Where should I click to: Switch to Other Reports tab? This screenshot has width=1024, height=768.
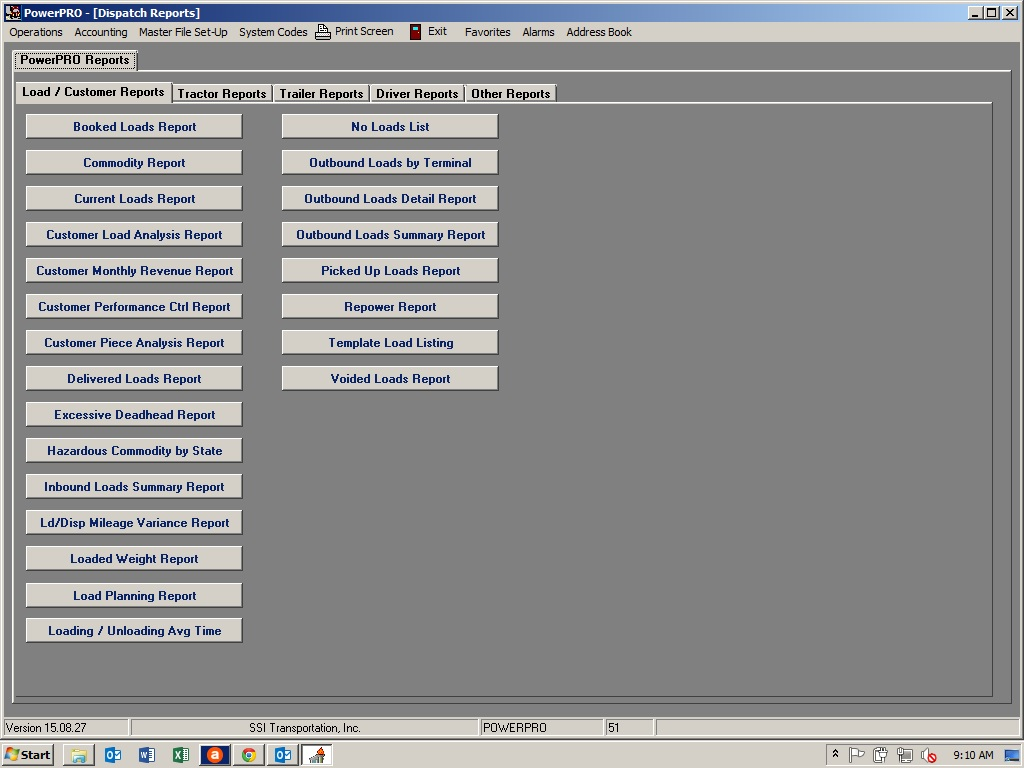pyautogui.click(x=511, y=93)
